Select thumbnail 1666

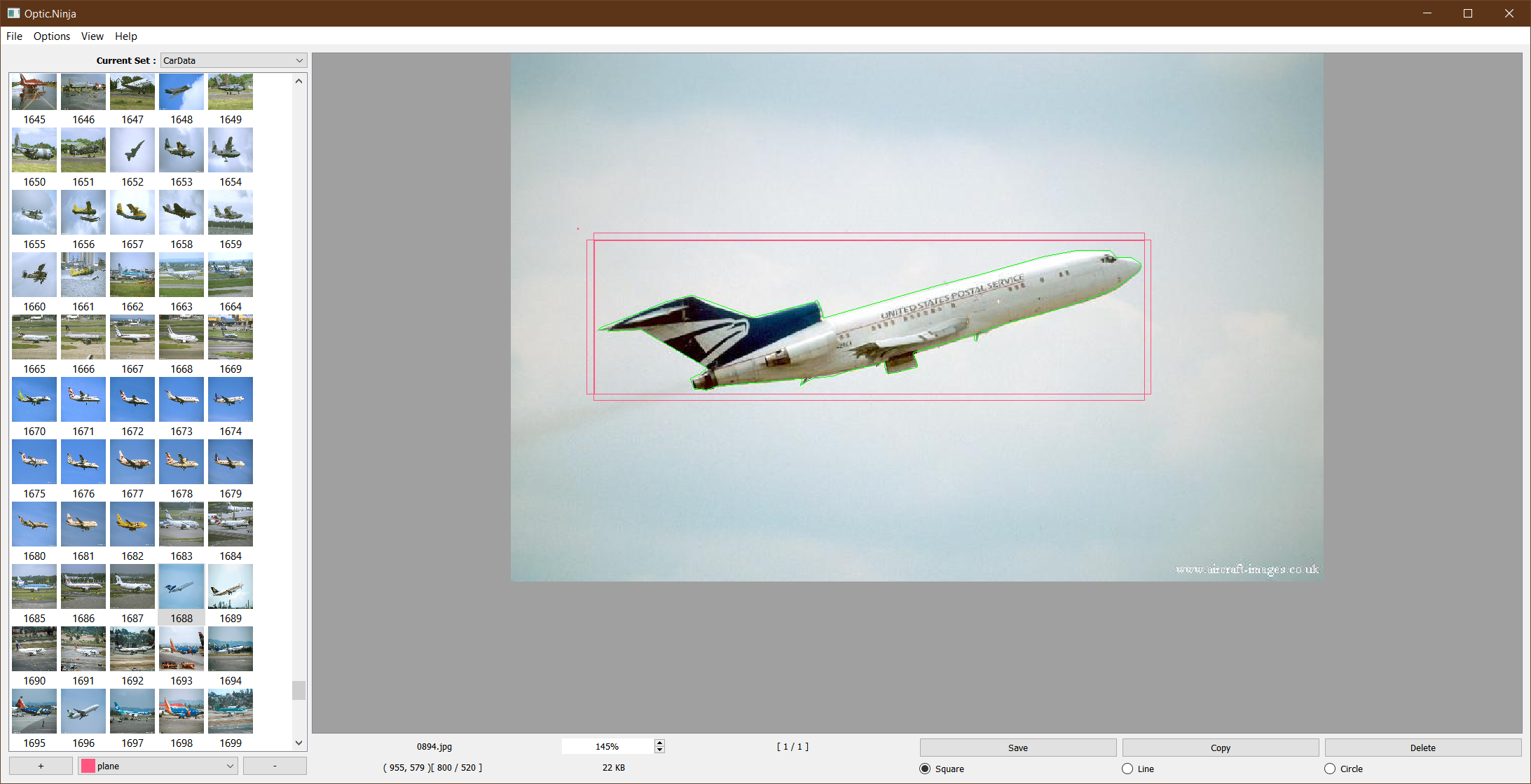click(x=83, y=337)
